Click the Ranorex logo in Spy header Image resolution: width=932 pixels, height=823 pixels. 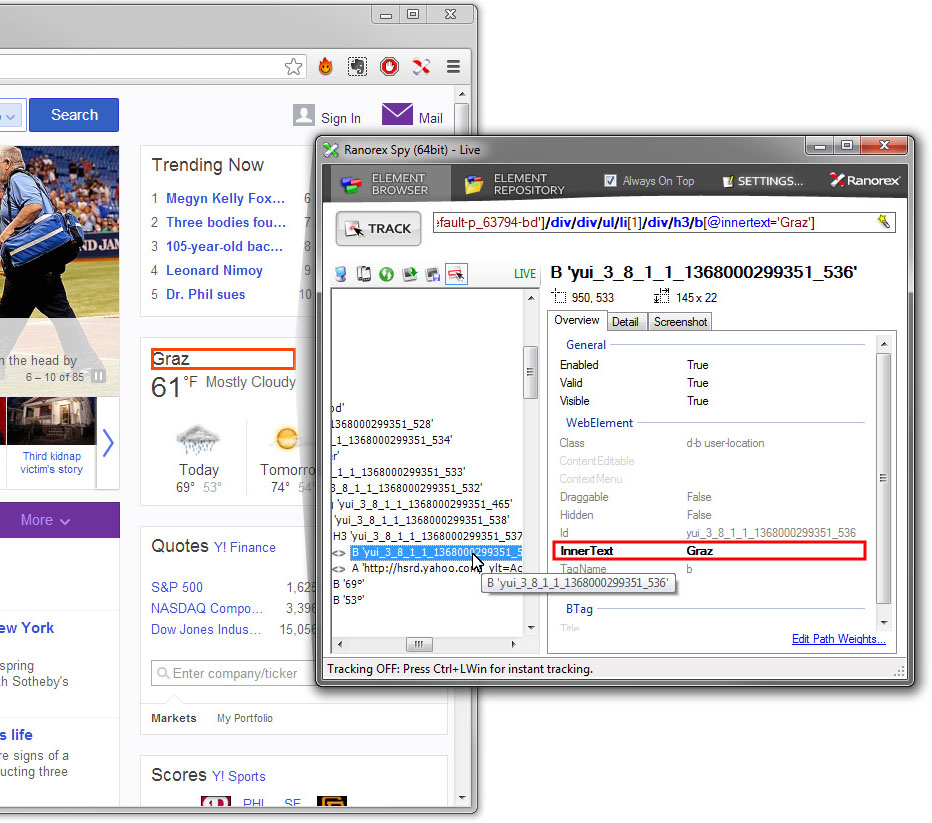coord(865,180)
